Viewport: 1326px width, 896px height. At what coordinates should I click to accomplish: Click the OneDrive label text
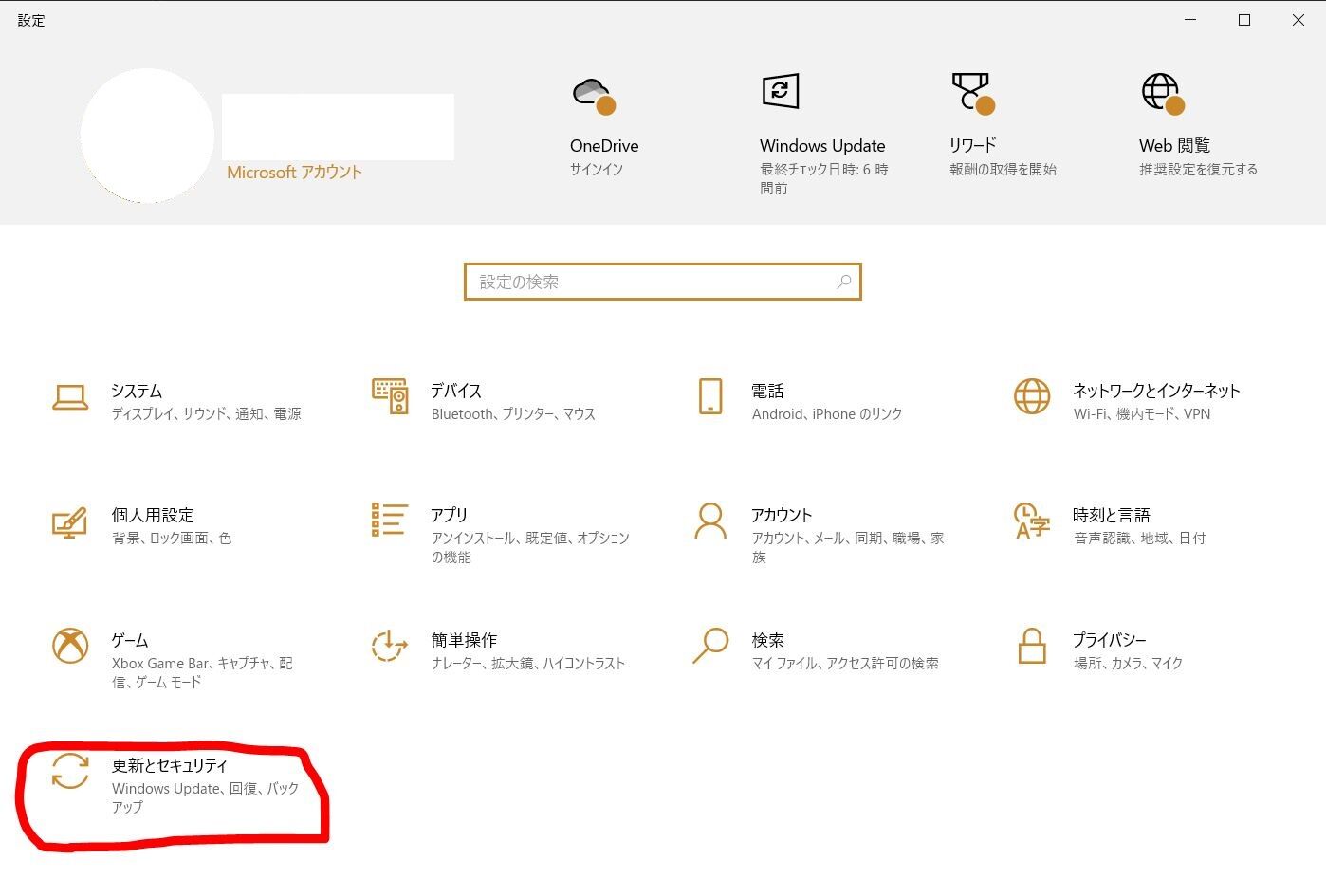[x=604, y=146]
